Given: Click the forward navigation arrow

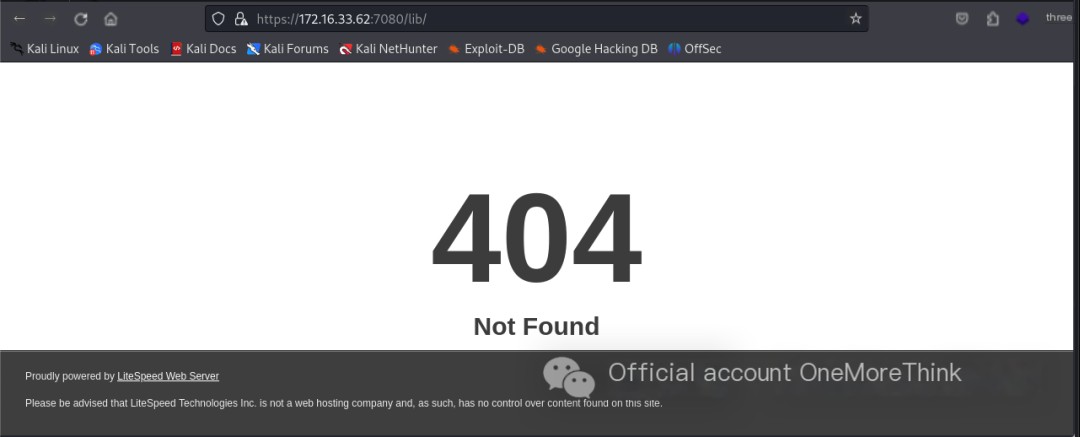Looking at the screenshot, I should tap(50, 19).
